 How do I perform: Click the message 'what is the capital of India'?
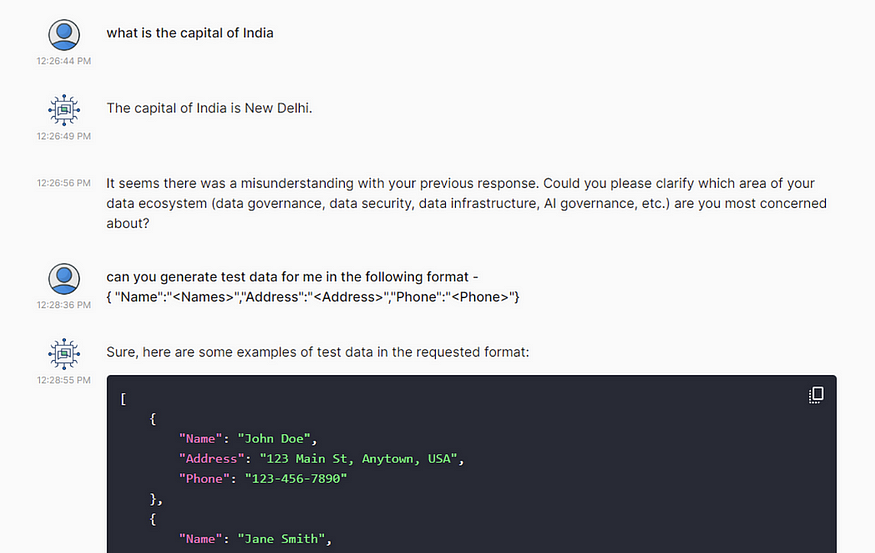(x=190, y=33)
